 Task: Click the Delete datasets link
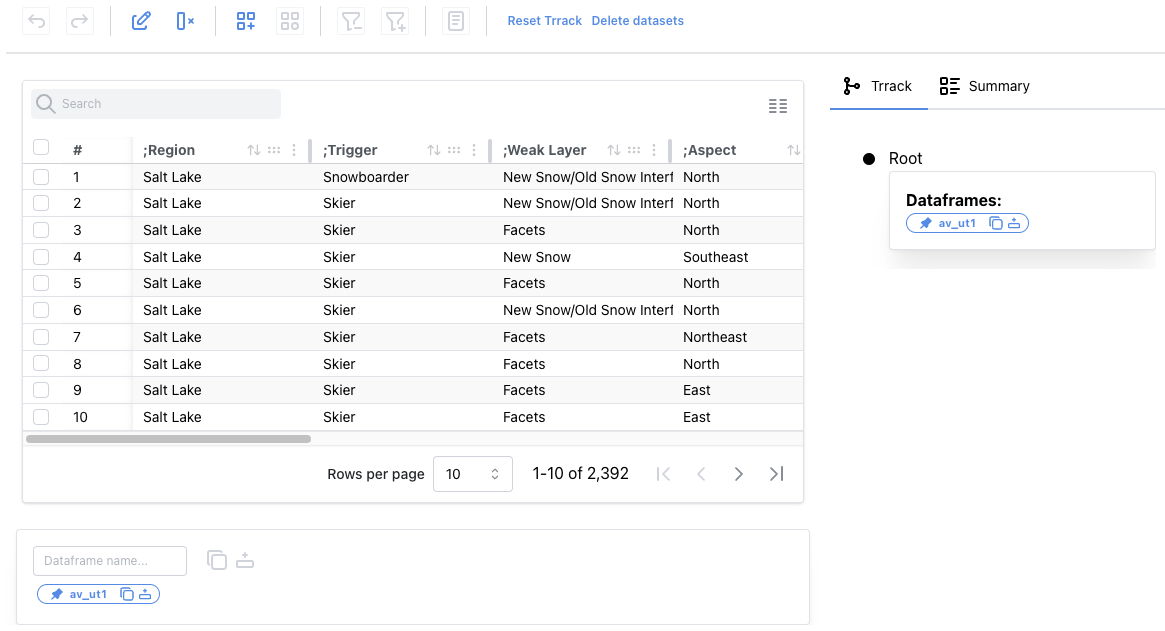pyautogui.click(x=637, y=21)
